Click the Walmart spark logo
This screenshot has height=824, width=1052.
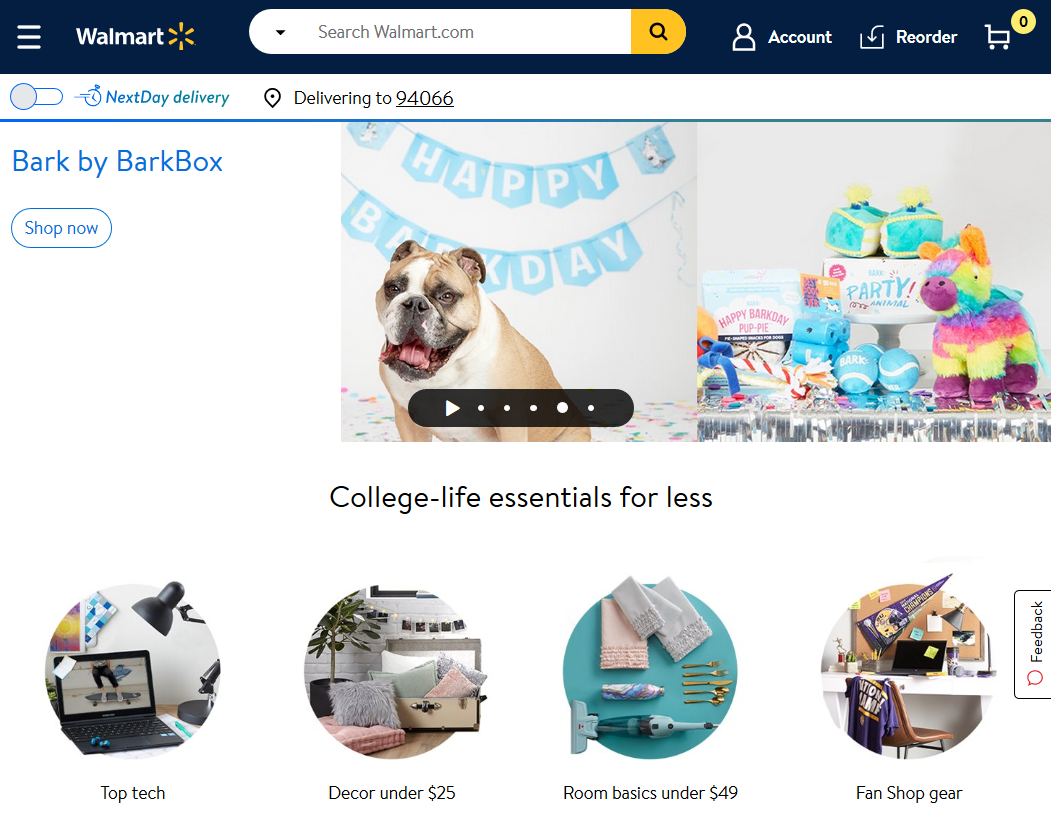[181, 36]
